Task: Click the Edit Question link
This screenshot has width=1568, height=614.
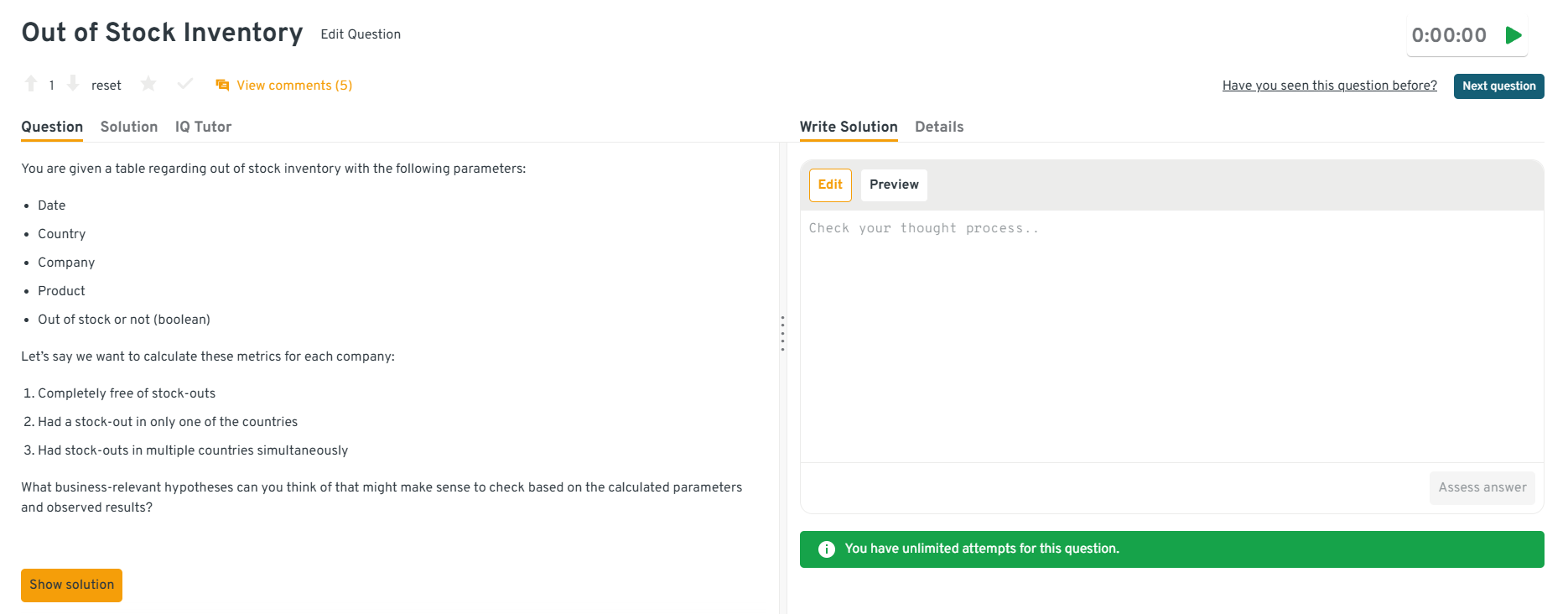Action: tap(361, 34)
